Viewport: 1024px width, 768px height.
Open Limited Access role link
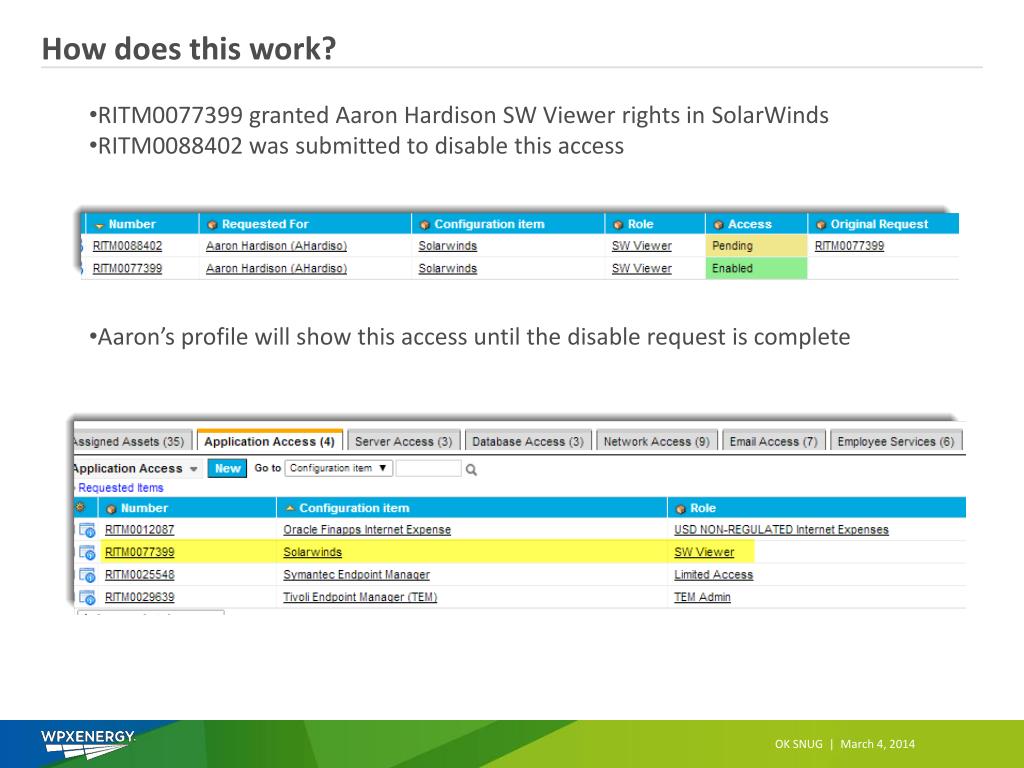point(713,575)
